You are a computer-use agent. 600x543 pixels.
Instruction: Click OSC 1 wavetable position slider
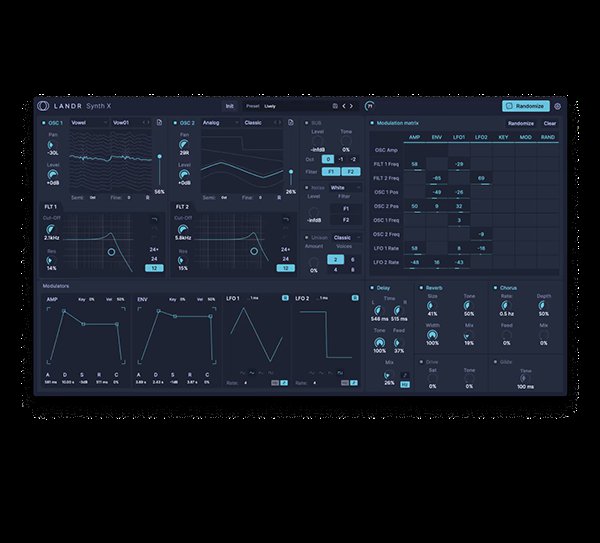[x=160, y=157]
